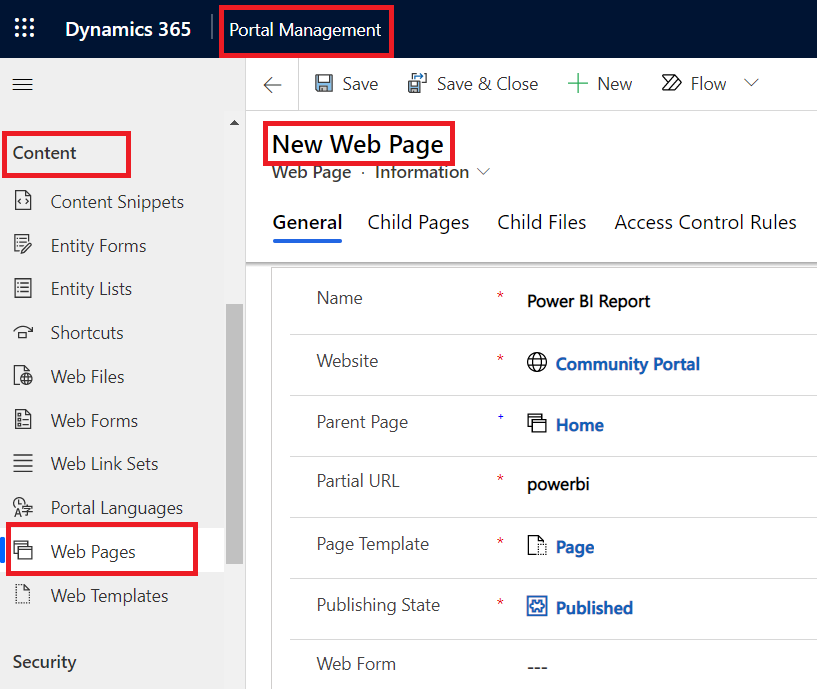Click the New button label
The width and height of the screenshot is (817, 689).
point(615,84)
